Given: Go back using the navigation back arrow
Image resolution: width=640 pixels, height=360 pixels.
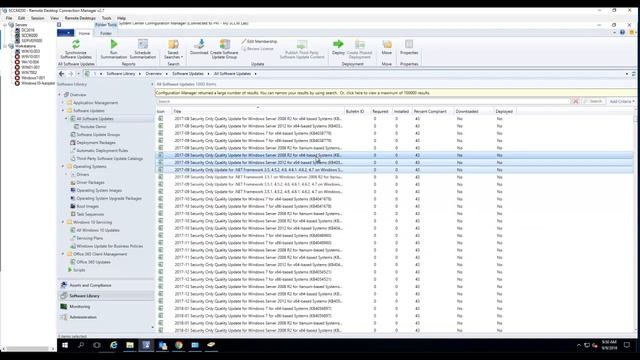Looking at the screenshot, I should point(62,74).
